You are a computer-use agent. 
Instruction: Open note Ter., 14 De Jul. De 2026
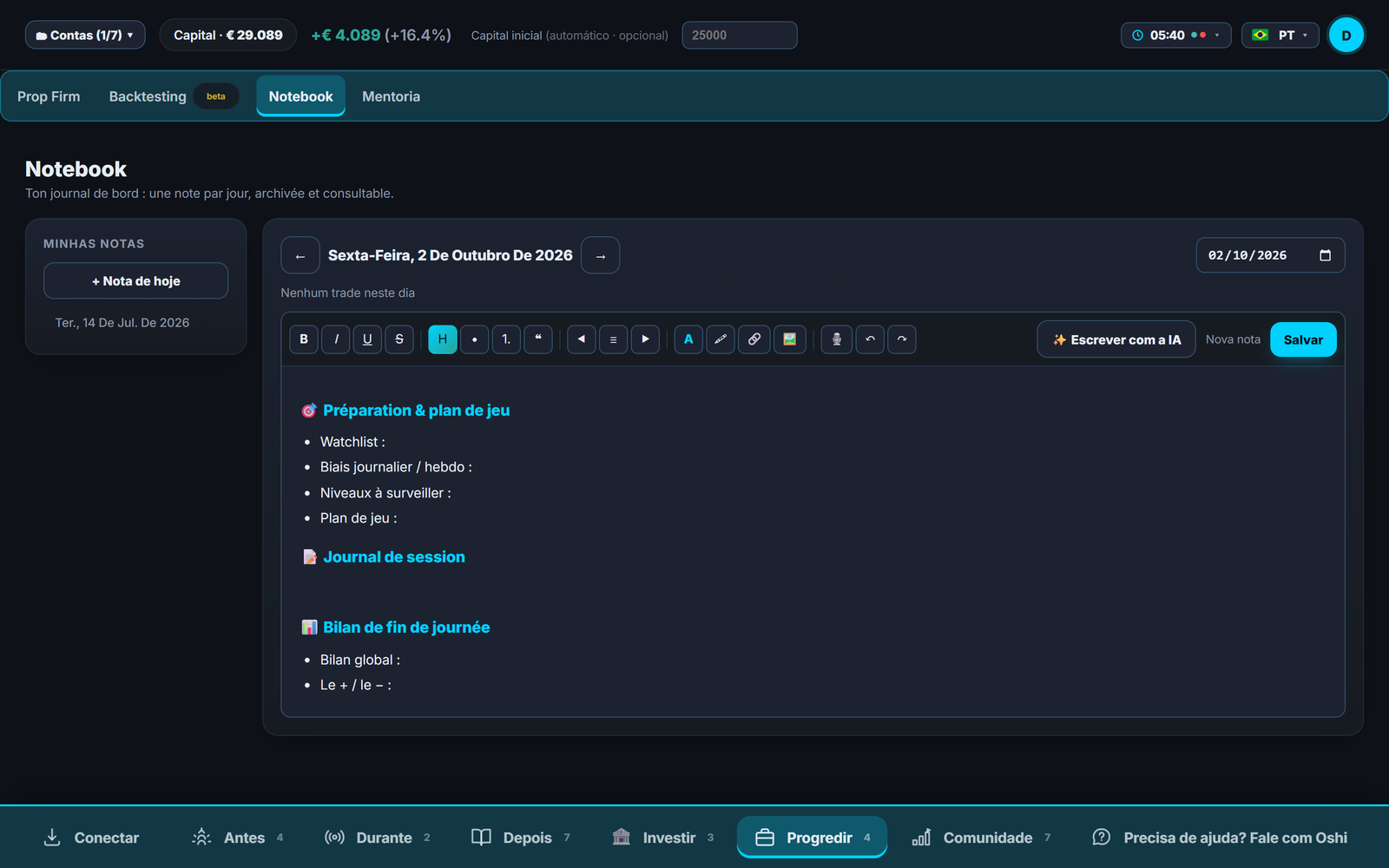pos(122,323)
